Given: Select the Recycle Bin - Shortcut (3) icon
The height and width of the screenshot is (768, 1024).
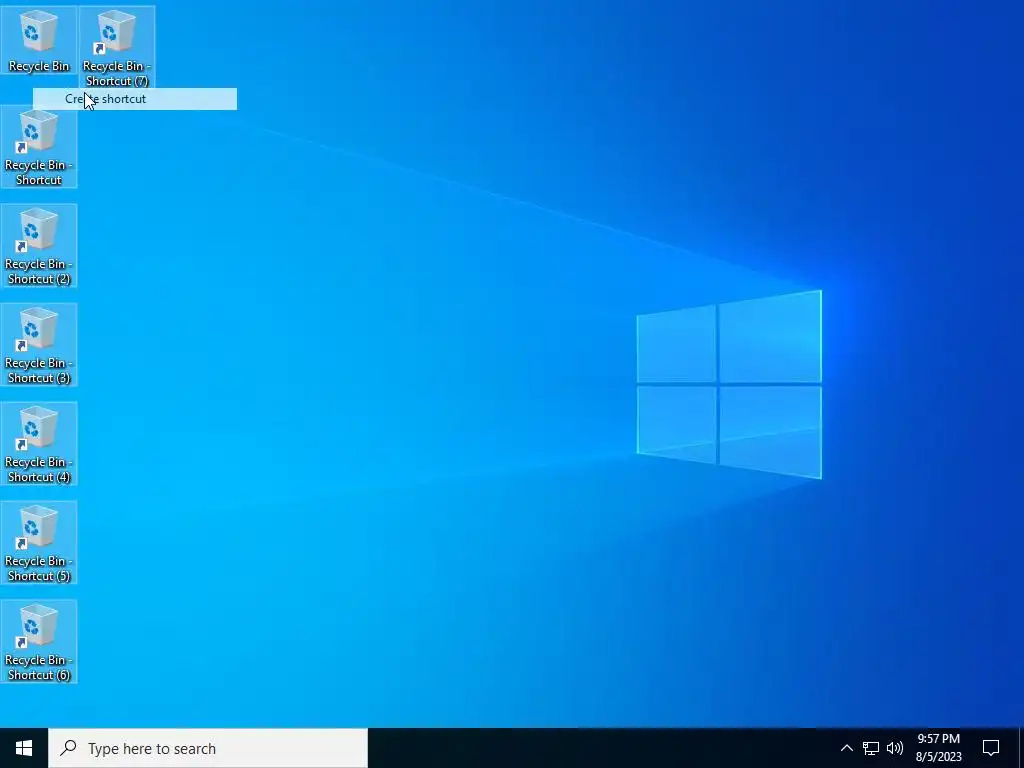Looking at the screenshot, I should 39,345.
